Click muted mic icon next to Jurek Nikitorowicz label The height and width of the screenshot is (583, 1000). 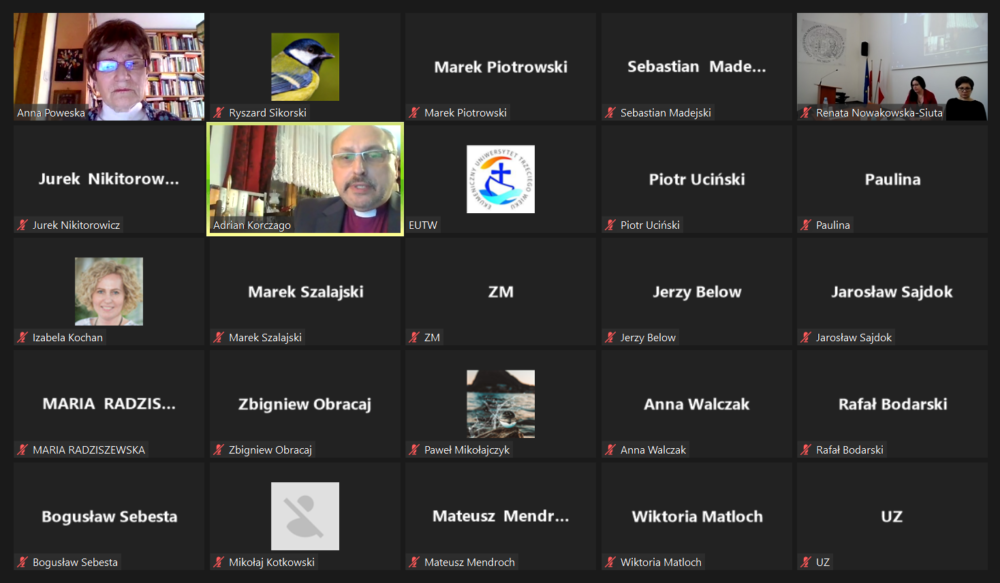(23, 225)
